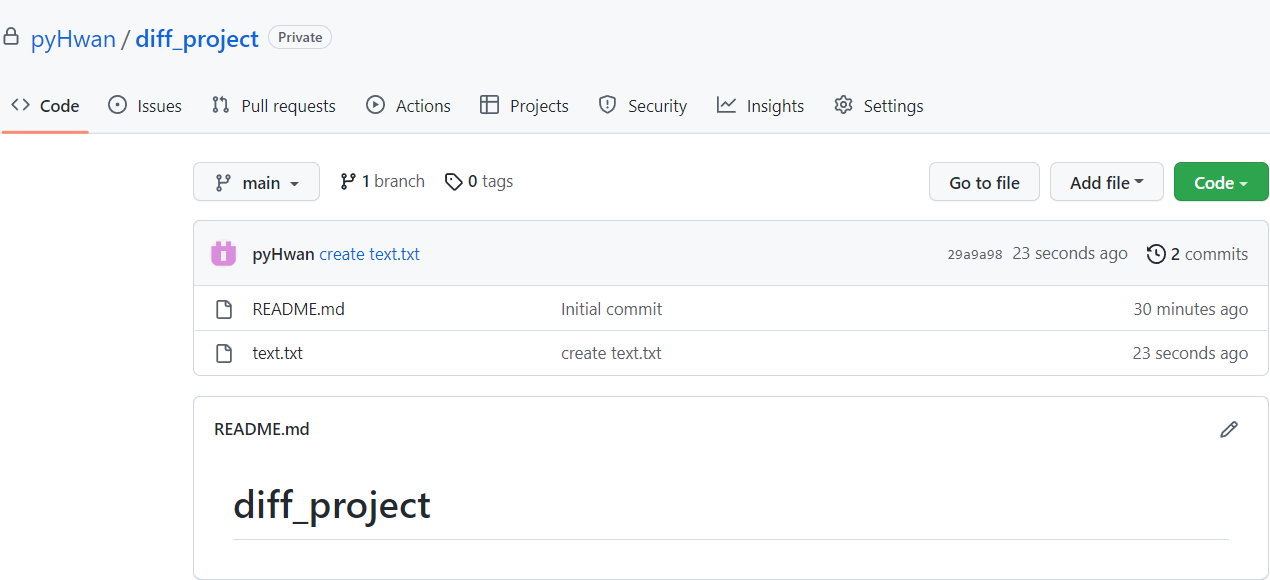1270x580 pixels.
Task: Open the main branch selector dropdown
Action: 256,182
